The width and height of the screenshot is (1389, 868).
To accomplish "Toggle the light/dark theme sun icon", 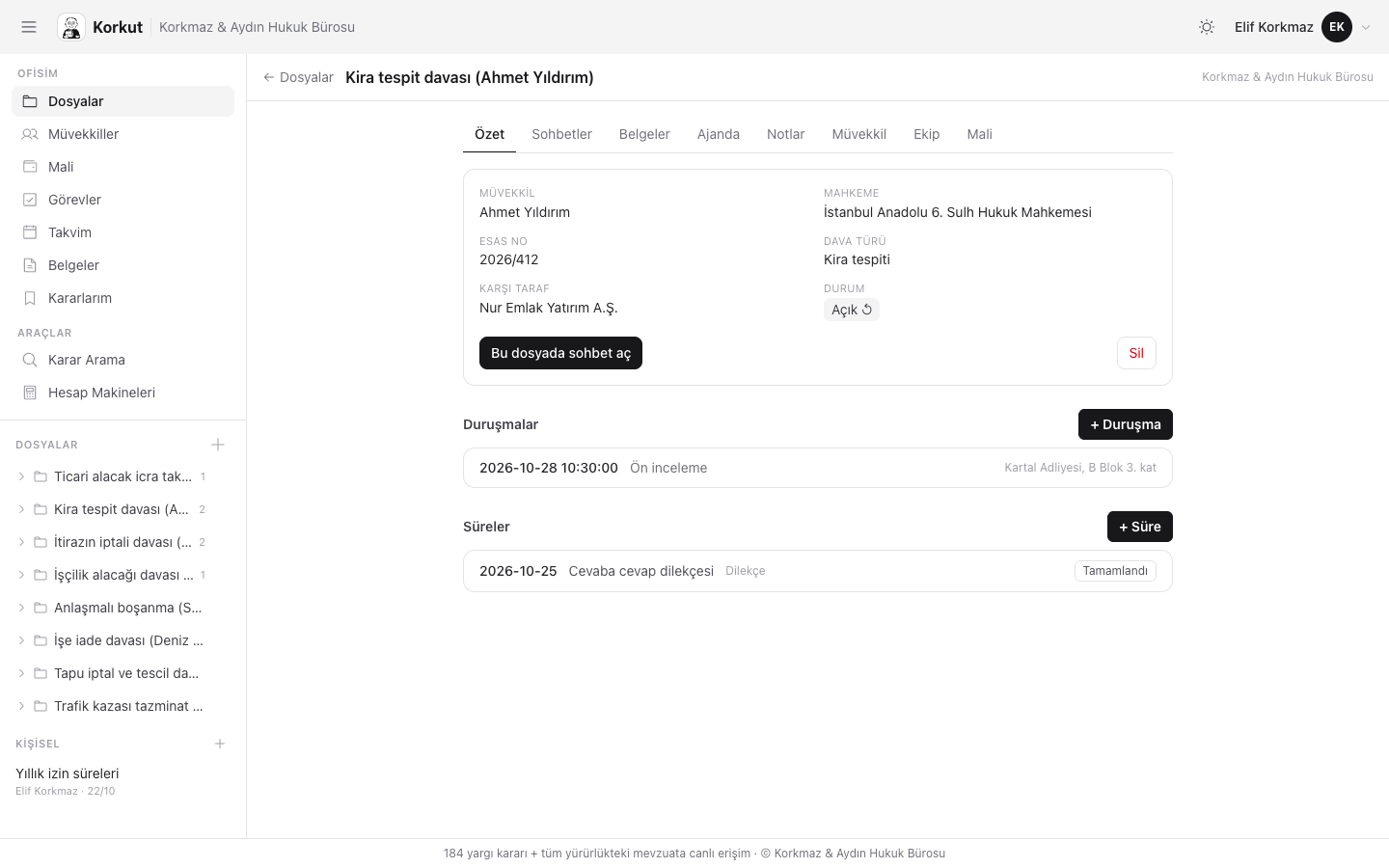I will (x=1207, y=27).
